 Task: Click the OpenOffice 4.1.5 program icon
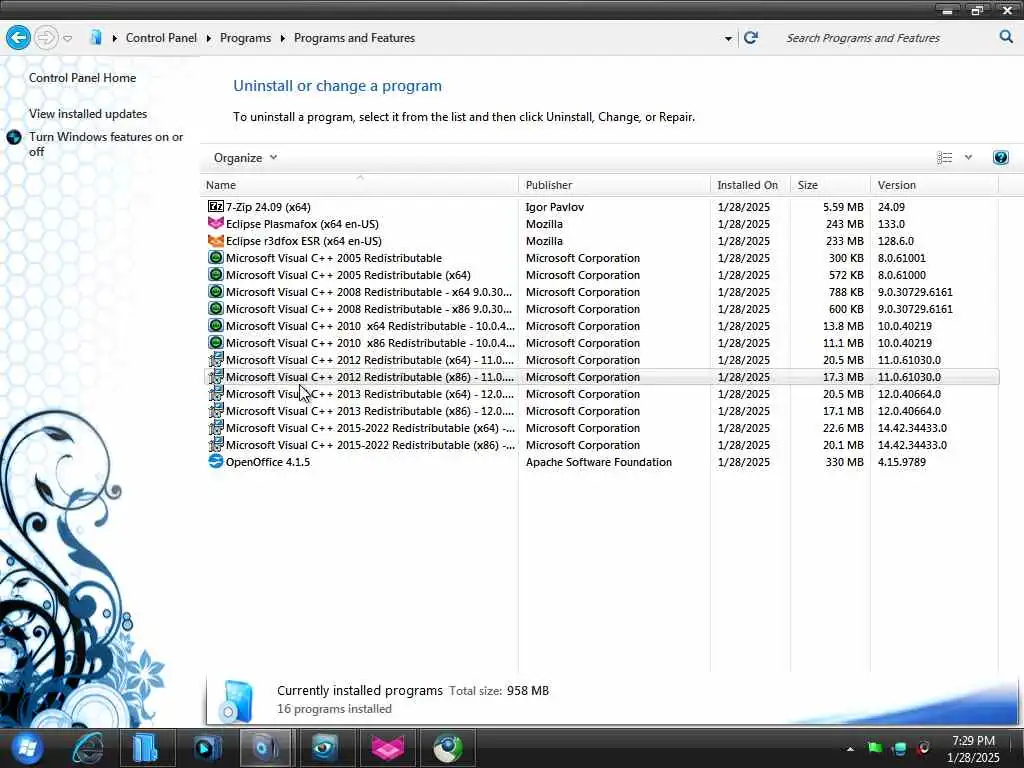[216, 461]
